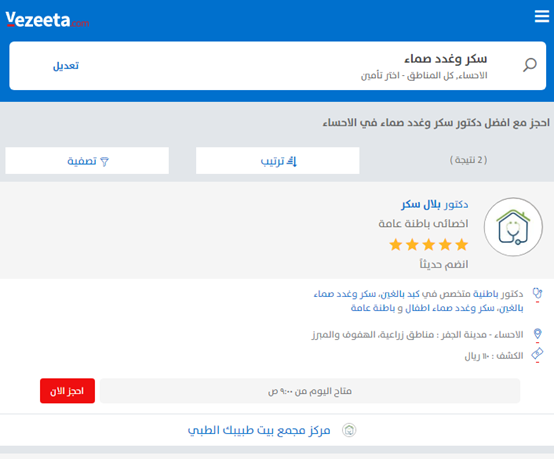Screen dimensions: 554x459
Task: Click the funnel icon in تصفية
Action: pyautogui.click(x=105, y=161)
